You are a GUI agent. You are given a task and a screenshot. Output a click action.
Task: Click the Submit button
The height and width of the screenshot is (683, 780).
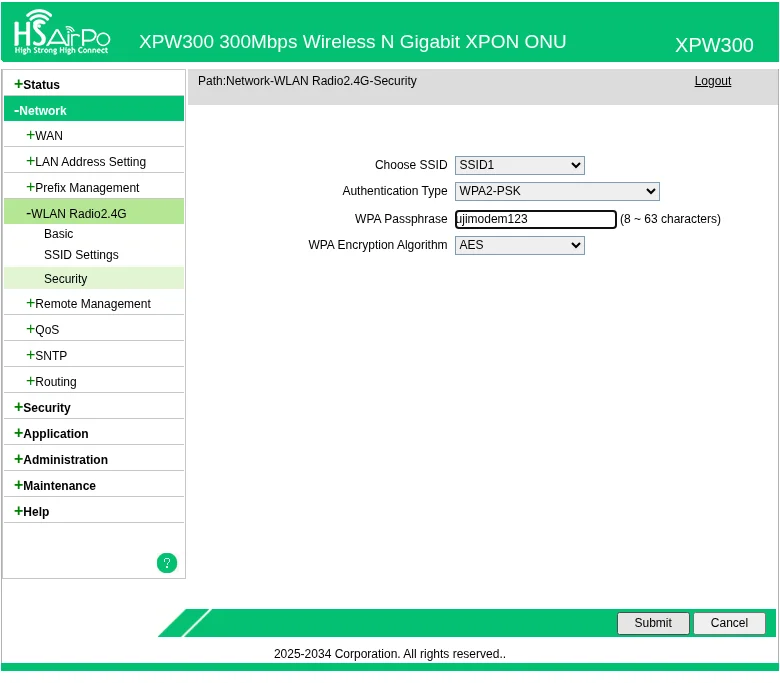tap(653, 623)
